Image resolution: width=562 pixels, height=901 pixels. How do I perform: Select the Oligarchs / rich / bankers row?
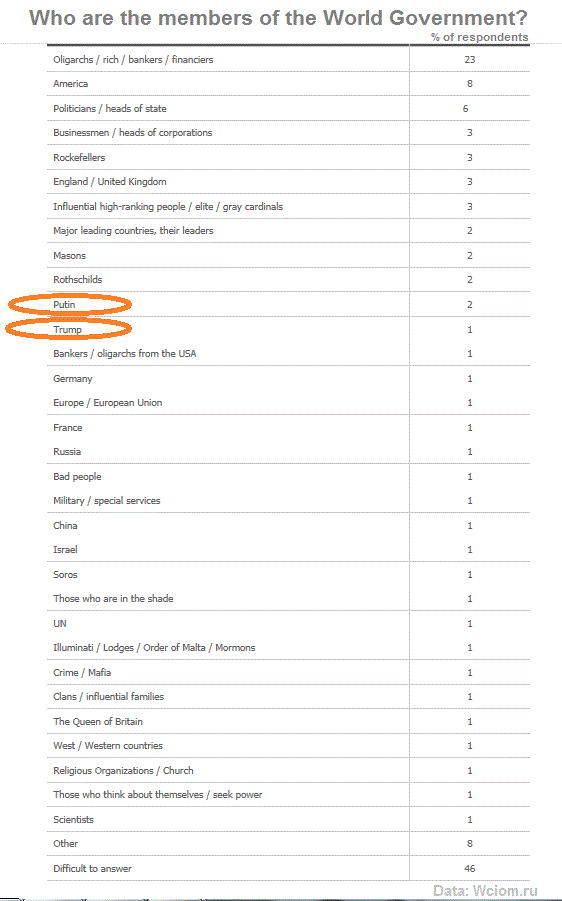tap(288, 59)
